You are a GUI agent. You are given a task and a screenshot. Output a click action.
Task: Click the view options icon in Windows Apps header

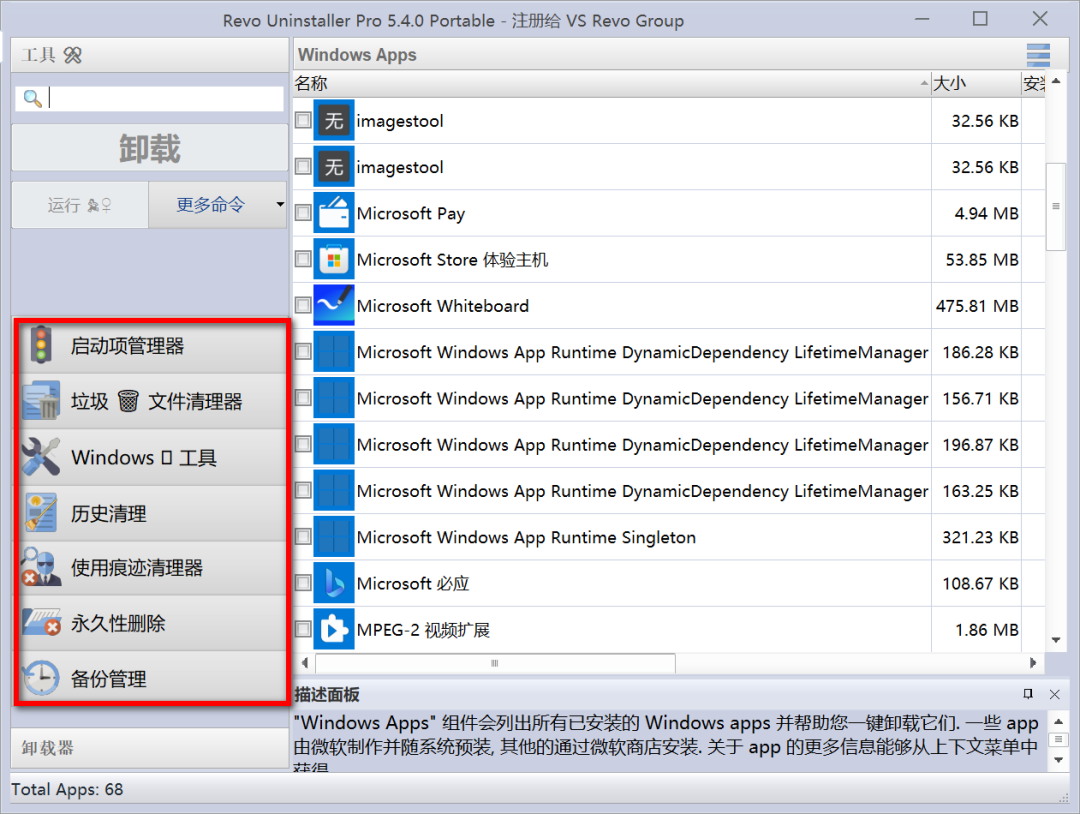pyautogui.click(x=1038, y=54)
